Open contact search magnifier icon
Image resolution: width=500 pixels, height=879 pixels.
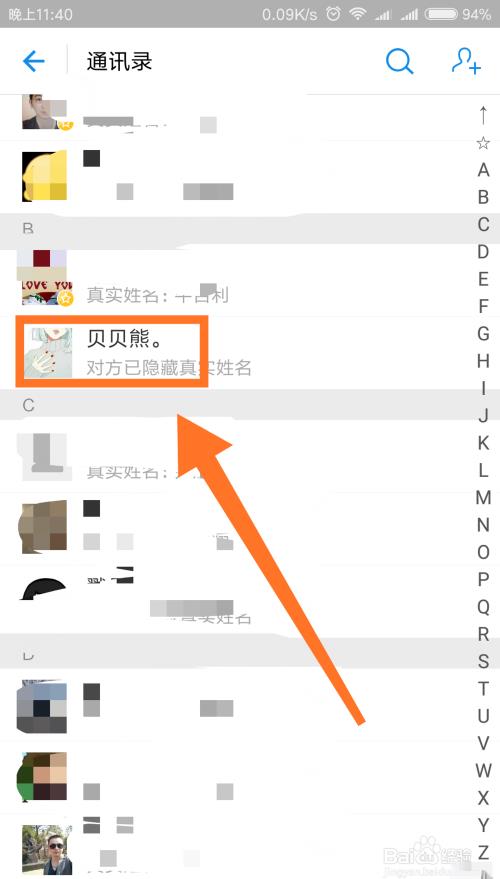[399, 61]
